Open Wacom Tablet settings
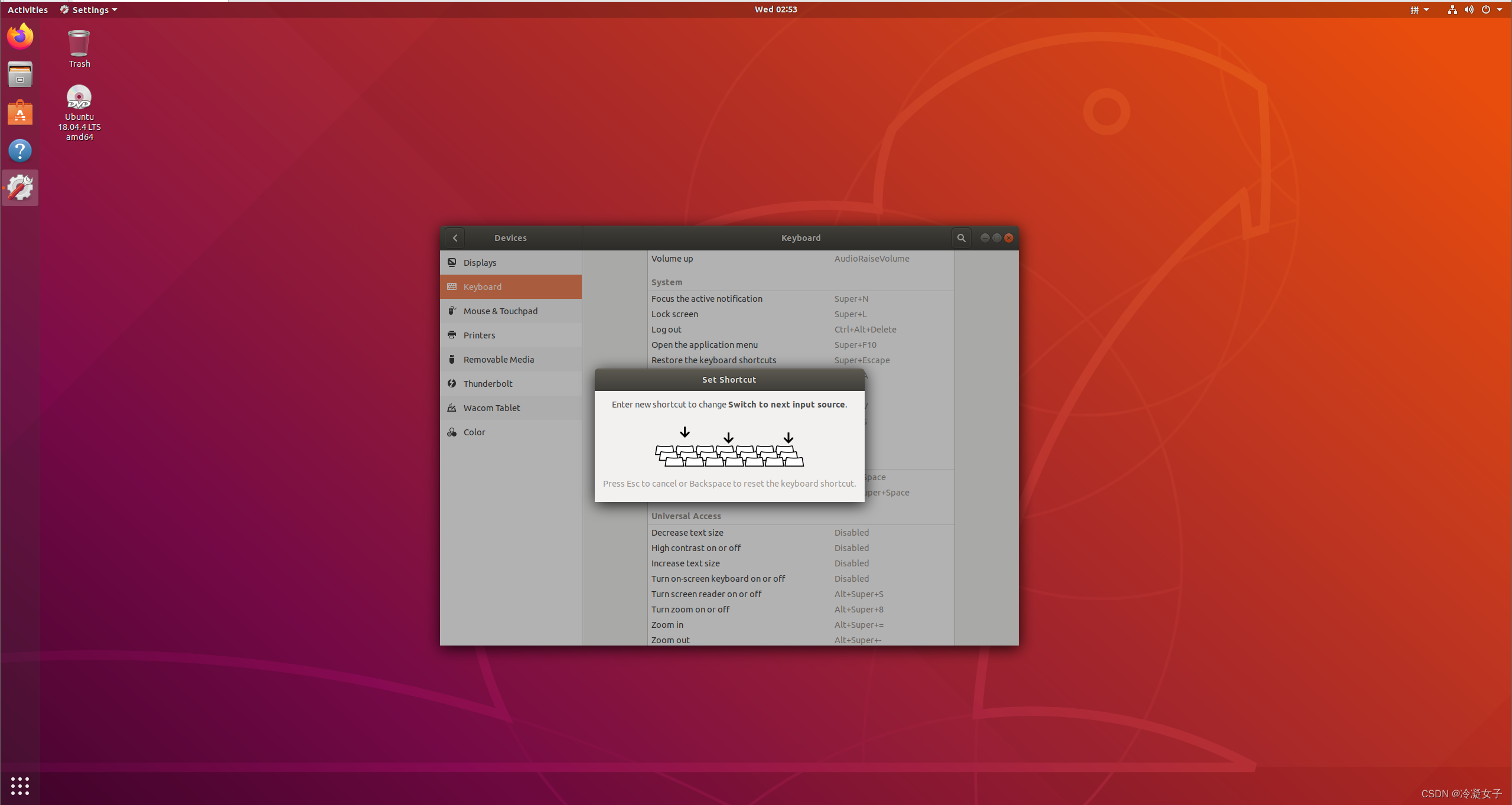1512x805 pixels. click(x=491, y=408)
